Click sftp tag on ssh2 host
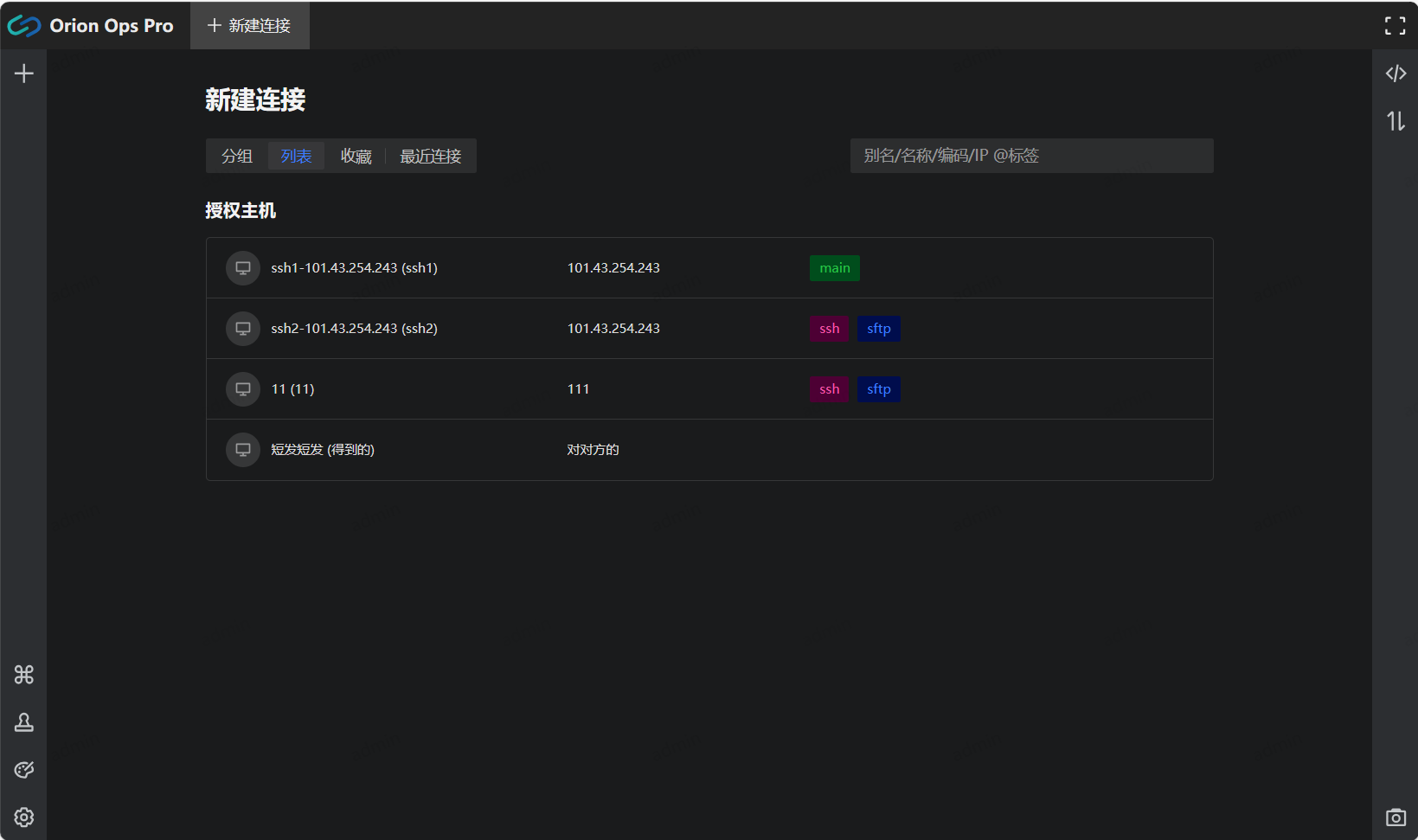1418x840 pixels. tap(878, 329)
